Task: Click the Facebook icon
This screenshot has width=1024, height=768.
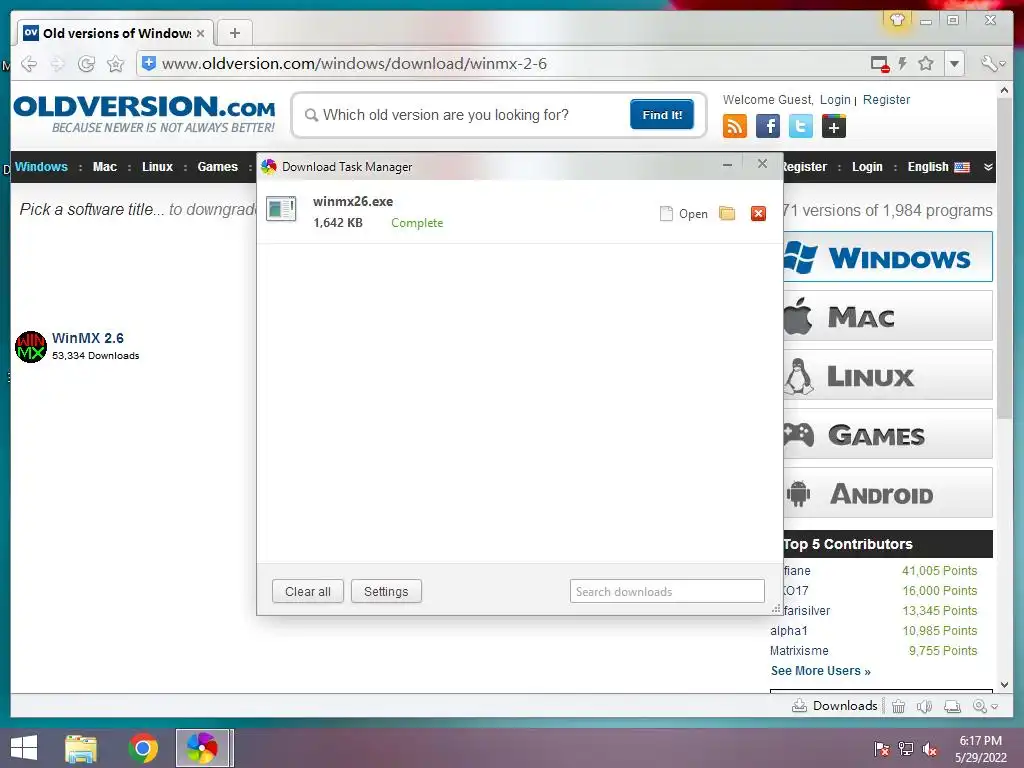Action: (x=768, y=125)
